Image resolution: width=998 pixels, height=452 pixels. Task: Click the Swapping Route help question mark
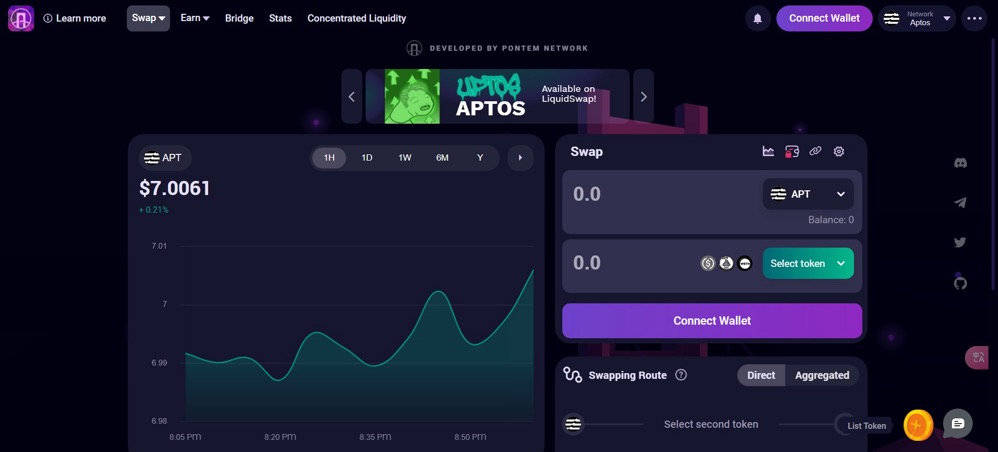680,375
